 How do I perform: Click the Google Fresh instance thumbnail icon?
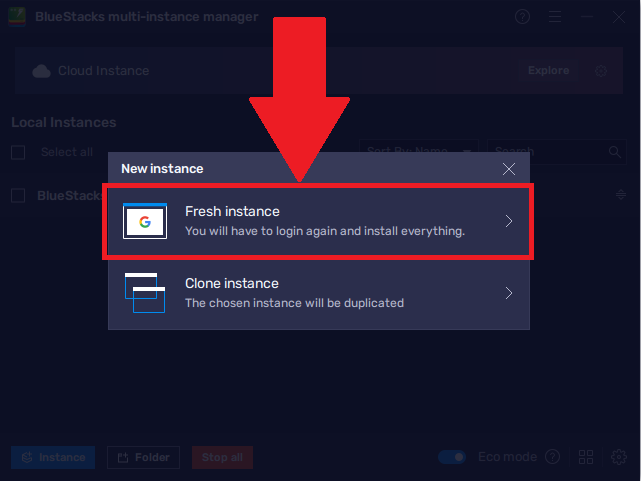pos(145,221)
